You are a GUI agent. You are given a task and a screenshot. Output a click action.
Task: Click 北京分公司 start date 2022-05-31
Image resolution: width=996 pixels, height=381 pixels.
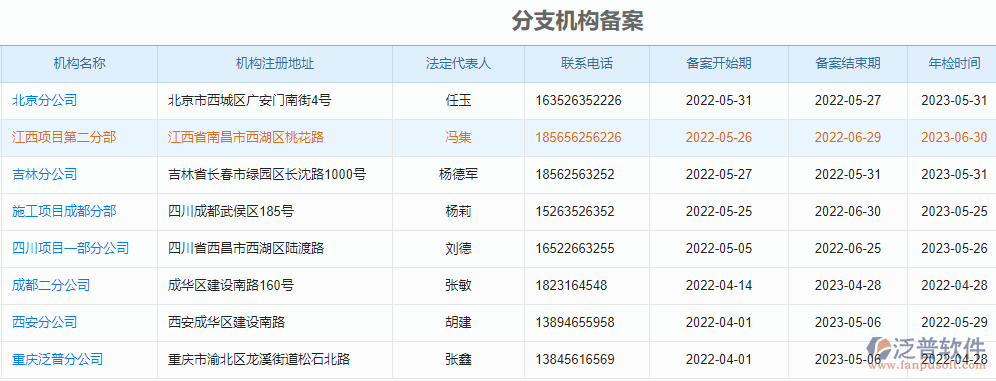(x=719, y=100)
